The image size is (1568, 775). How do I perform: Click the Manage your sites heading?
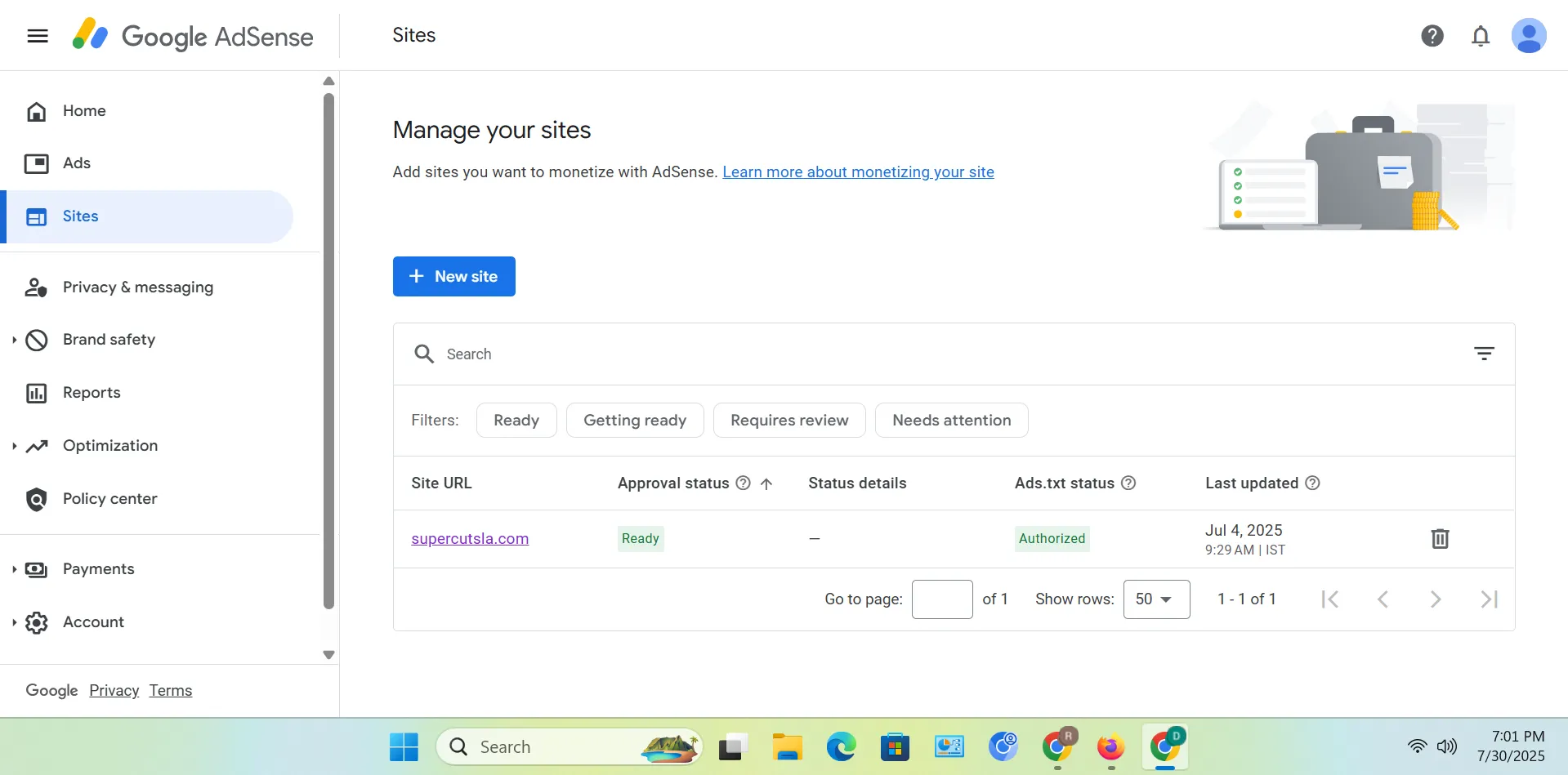coord(492,130)
